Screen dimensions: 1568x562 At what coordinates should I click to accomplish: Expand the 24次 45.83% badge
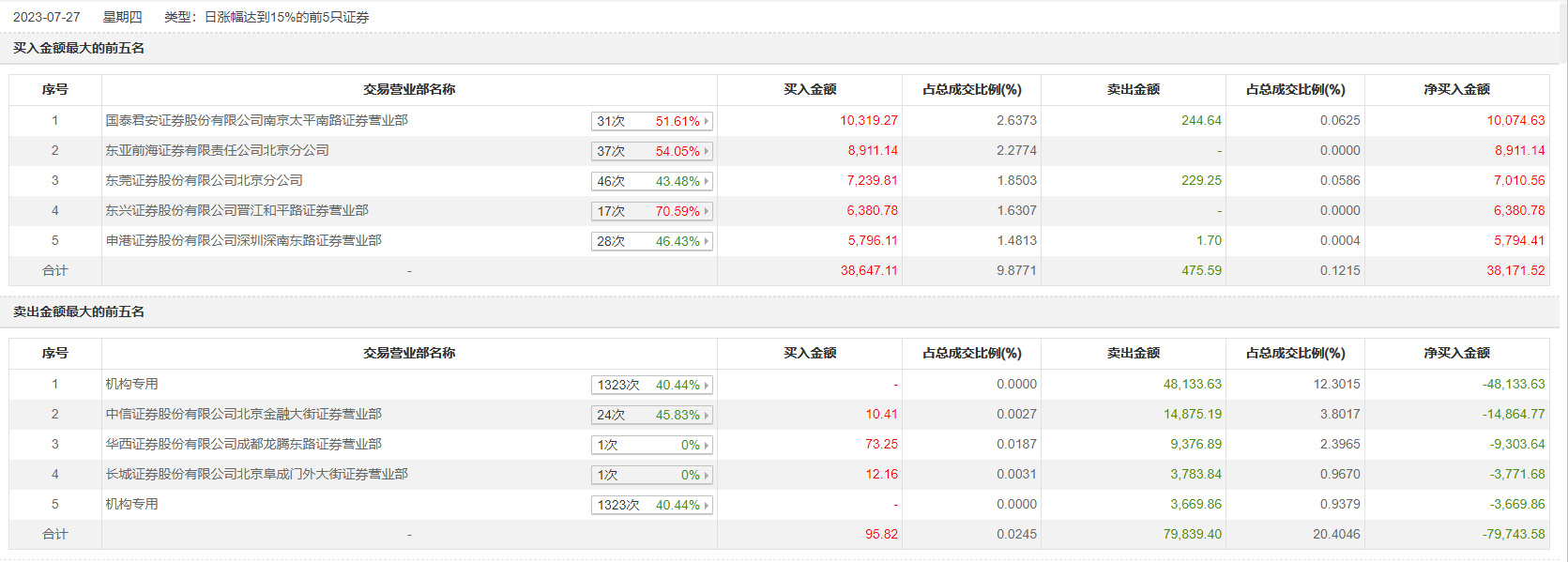(x=652, y=415)
